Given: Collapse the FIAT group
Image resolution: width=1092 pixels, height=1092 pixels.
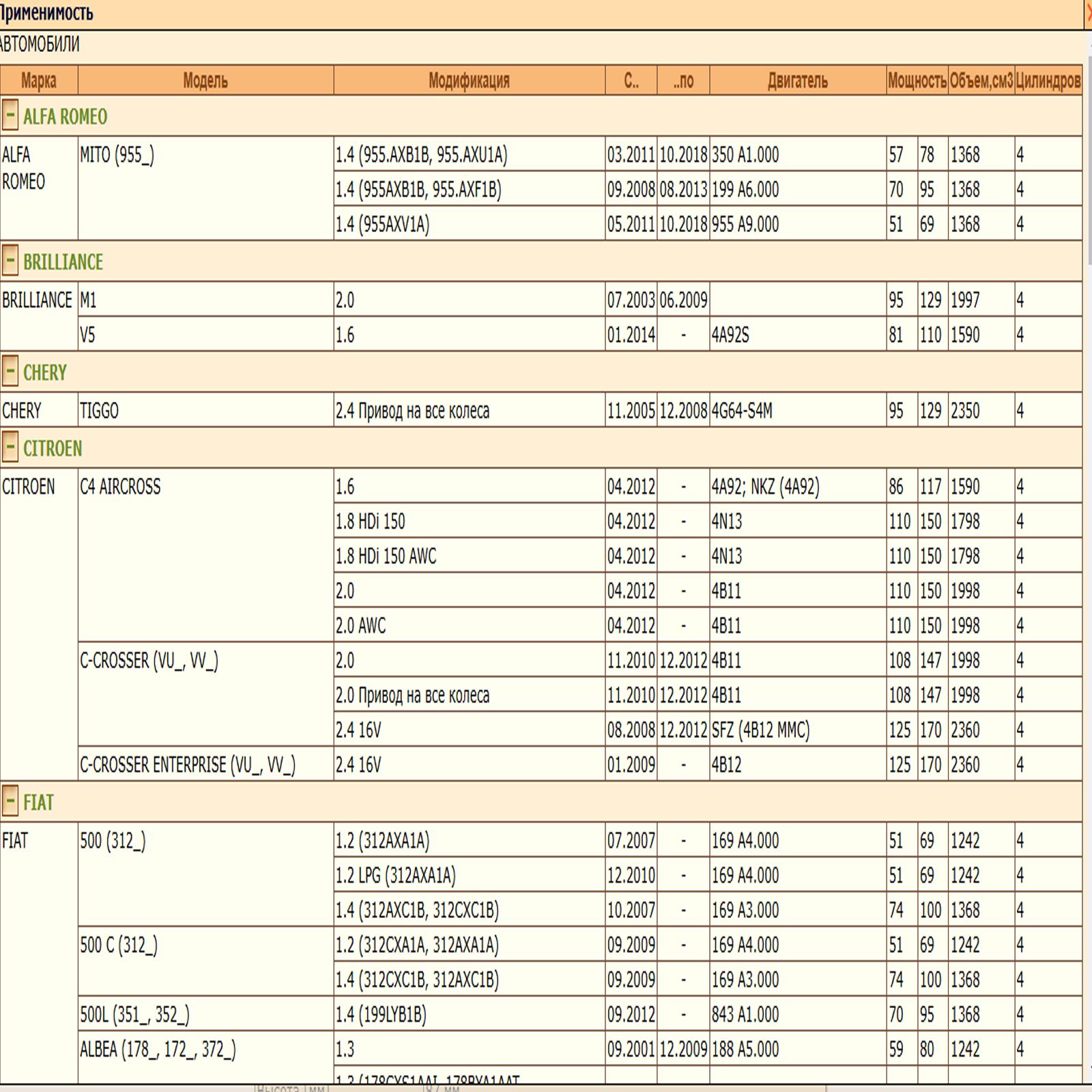Looking at the screenshot, I should click(10, 801).
